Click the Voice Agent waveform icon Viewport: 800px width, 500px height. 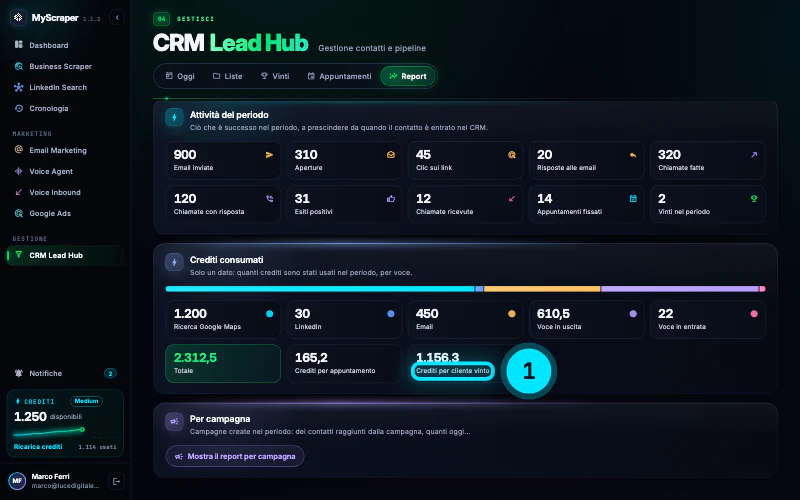[19, 171]
